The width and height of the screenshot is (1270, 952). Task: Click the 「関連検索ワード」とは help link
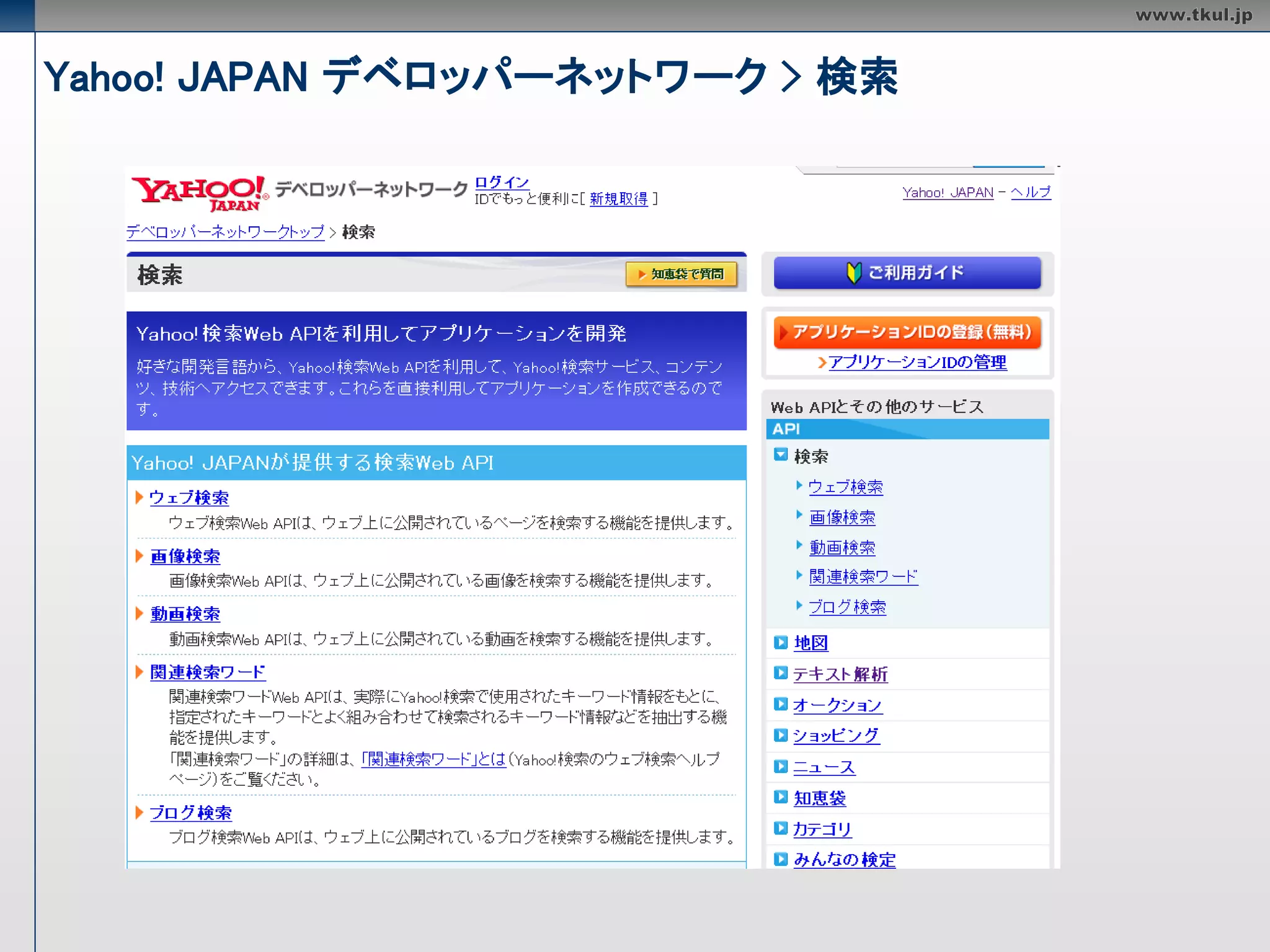tap(434, 759)
